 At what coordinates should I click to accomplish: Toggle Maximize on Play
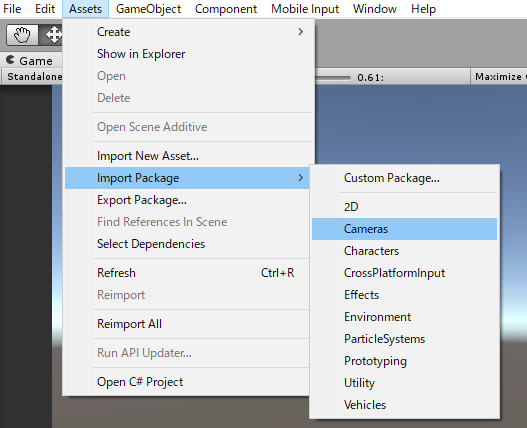499,77
